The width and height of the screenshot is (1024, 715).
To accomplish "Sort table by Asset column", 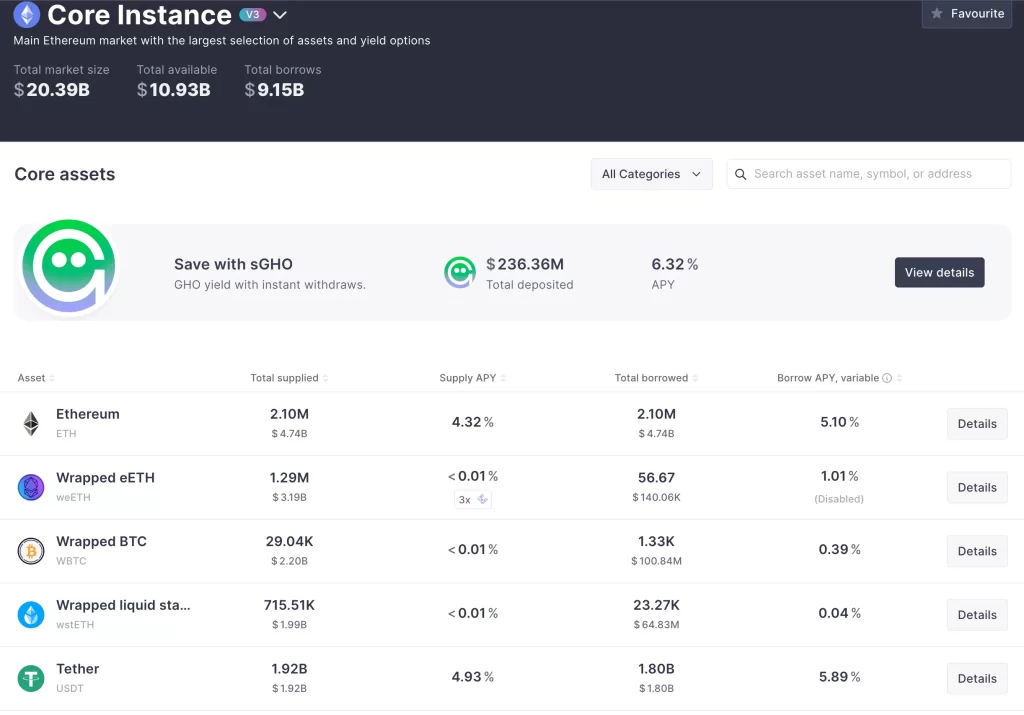I will click(36, 378).
